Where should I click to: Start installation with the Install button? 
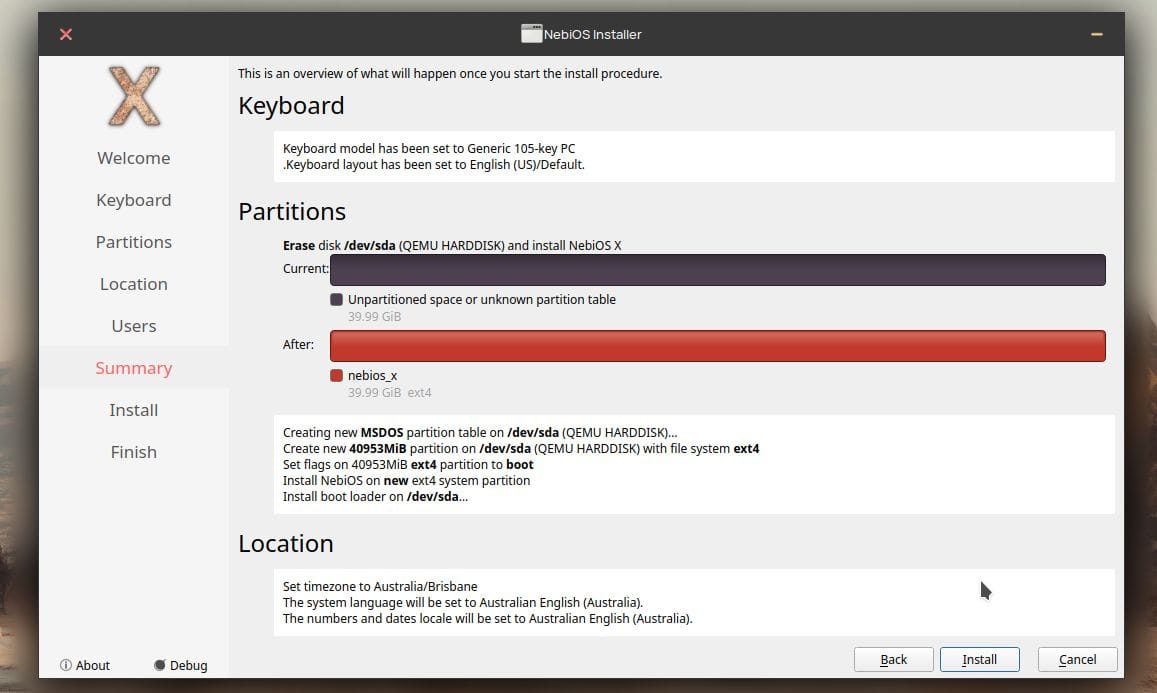click(x=979, y=660)
